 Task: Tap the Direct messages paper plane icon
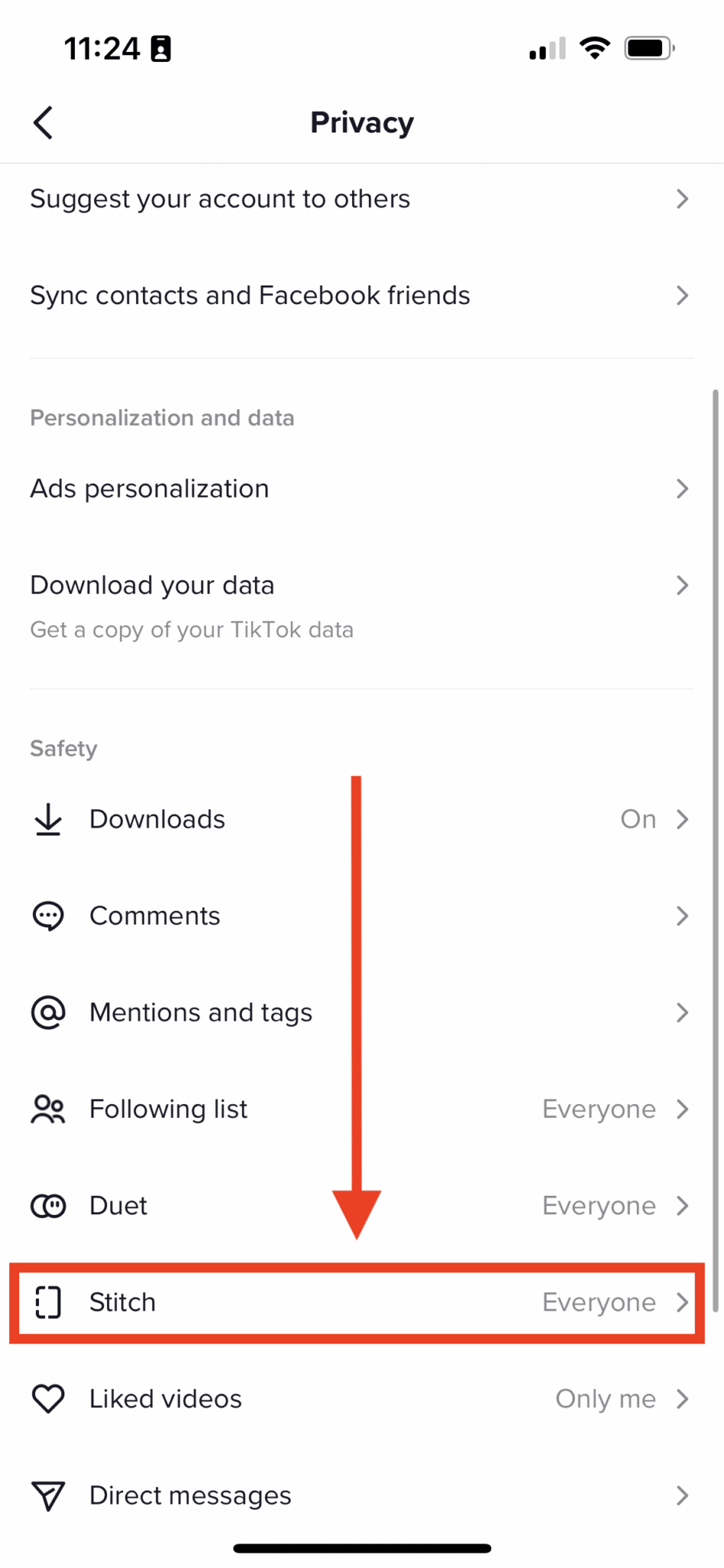point(48,1495)
